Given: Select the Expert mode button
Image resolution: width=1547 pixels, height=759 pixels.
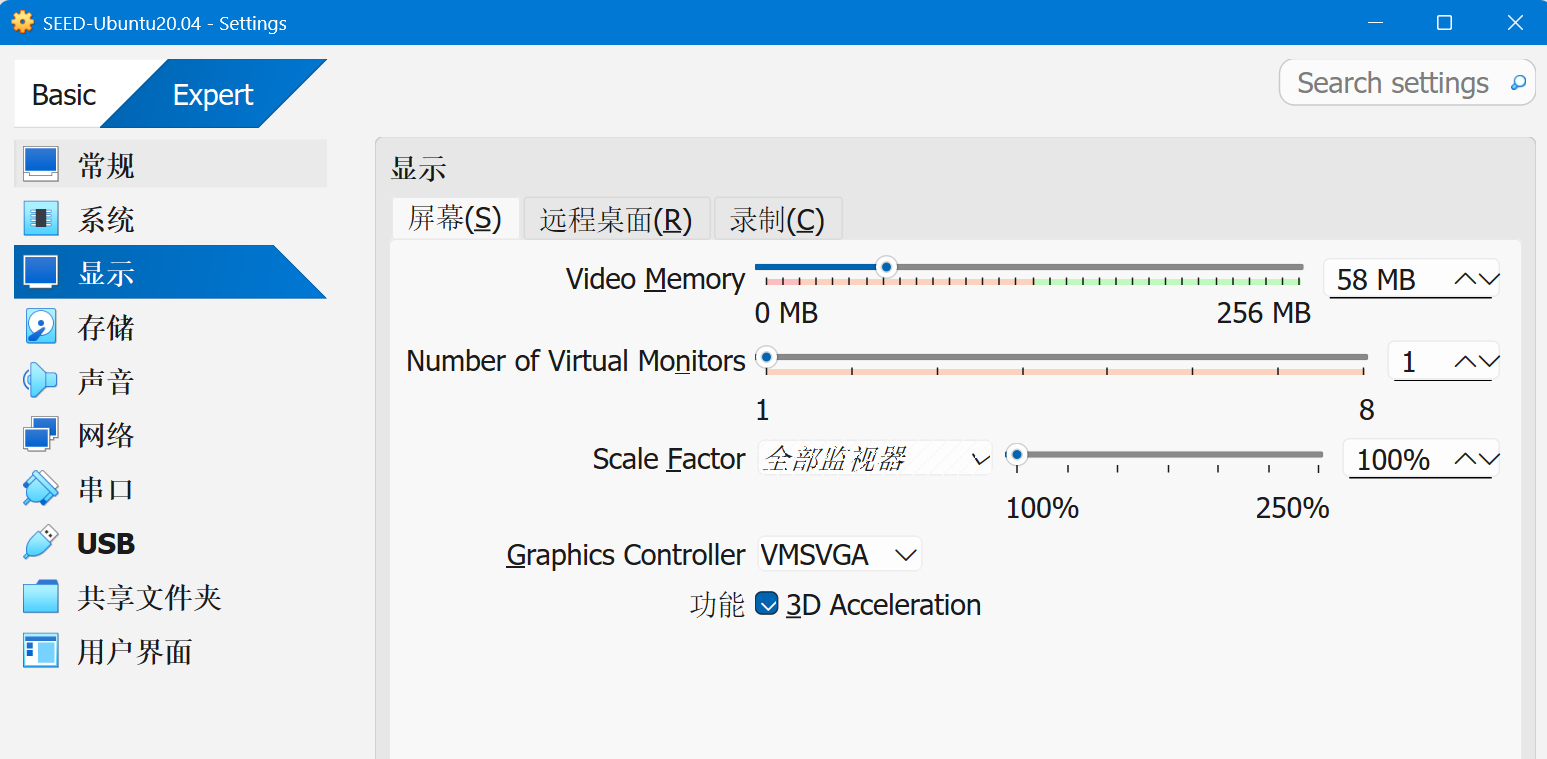Looking at the screenshot, I should pyautogui.click(x=213, y=95).
